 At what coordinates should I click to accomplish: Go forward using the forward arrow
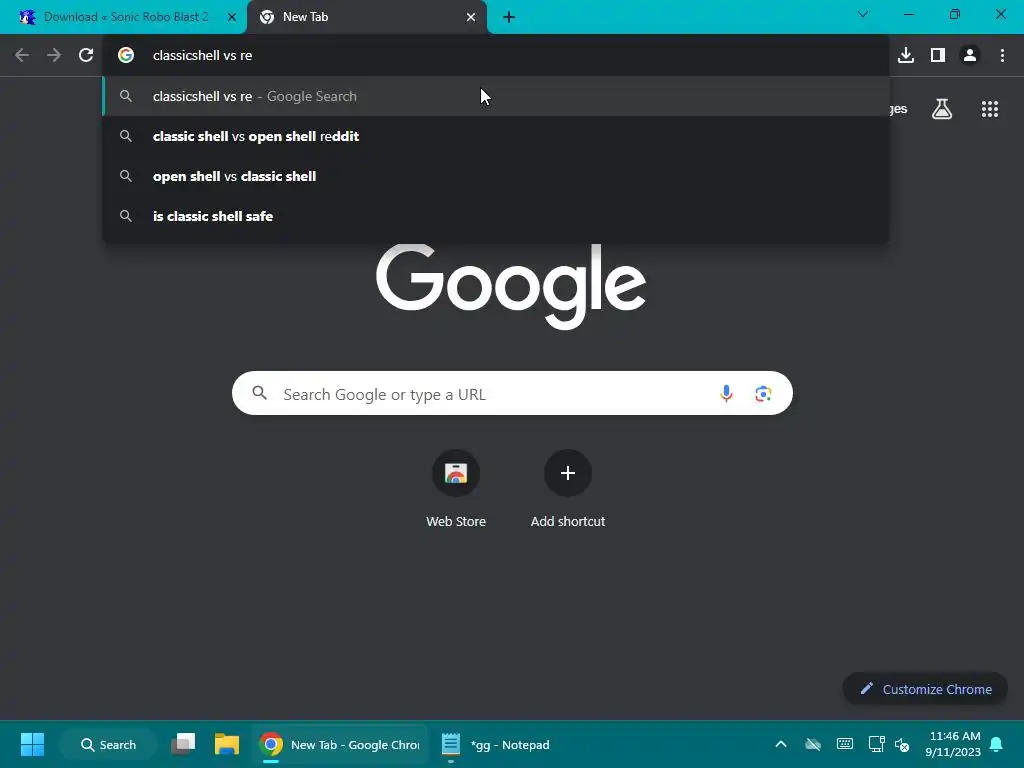coord(54,55)
